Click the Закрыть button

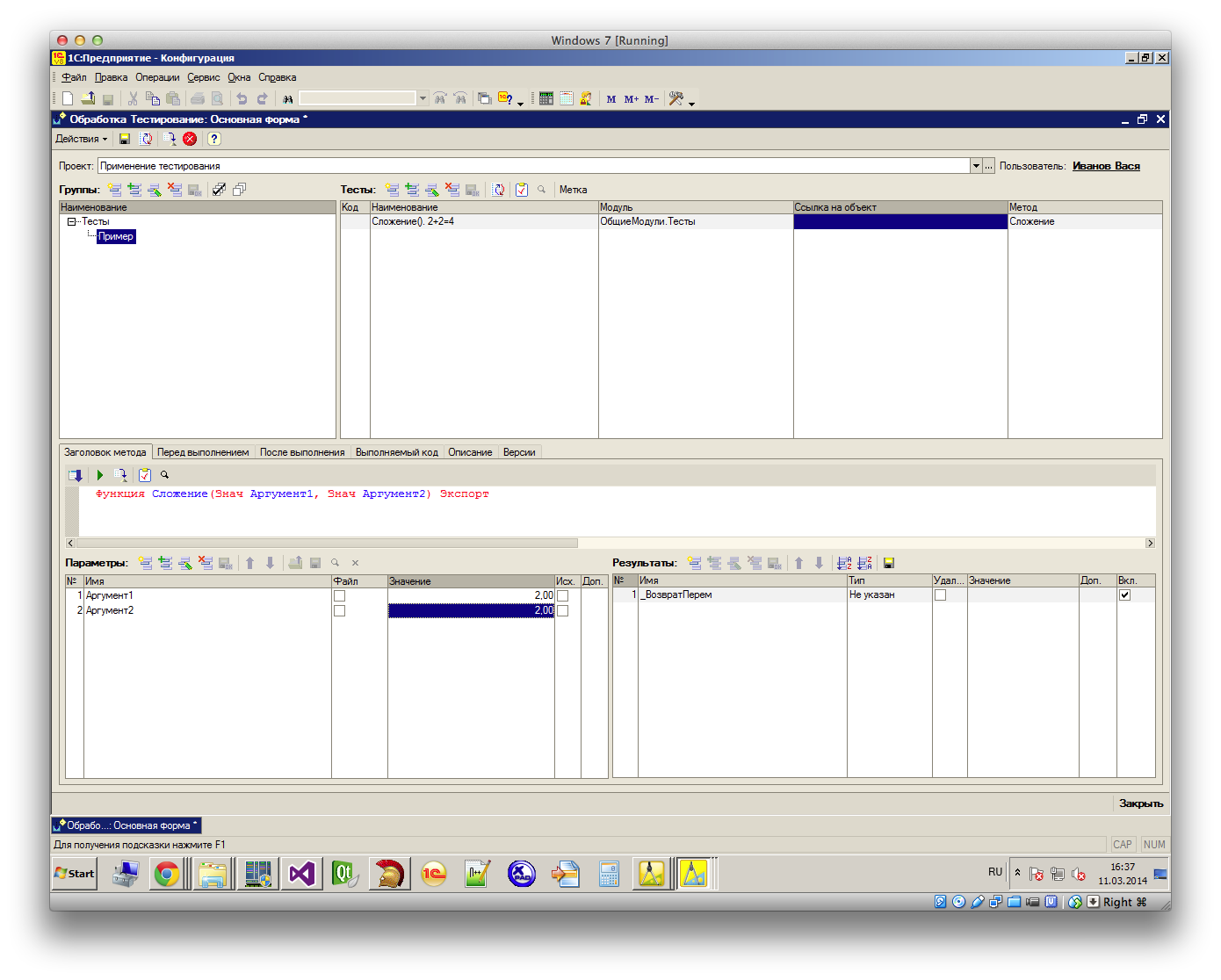point(1141,803)
